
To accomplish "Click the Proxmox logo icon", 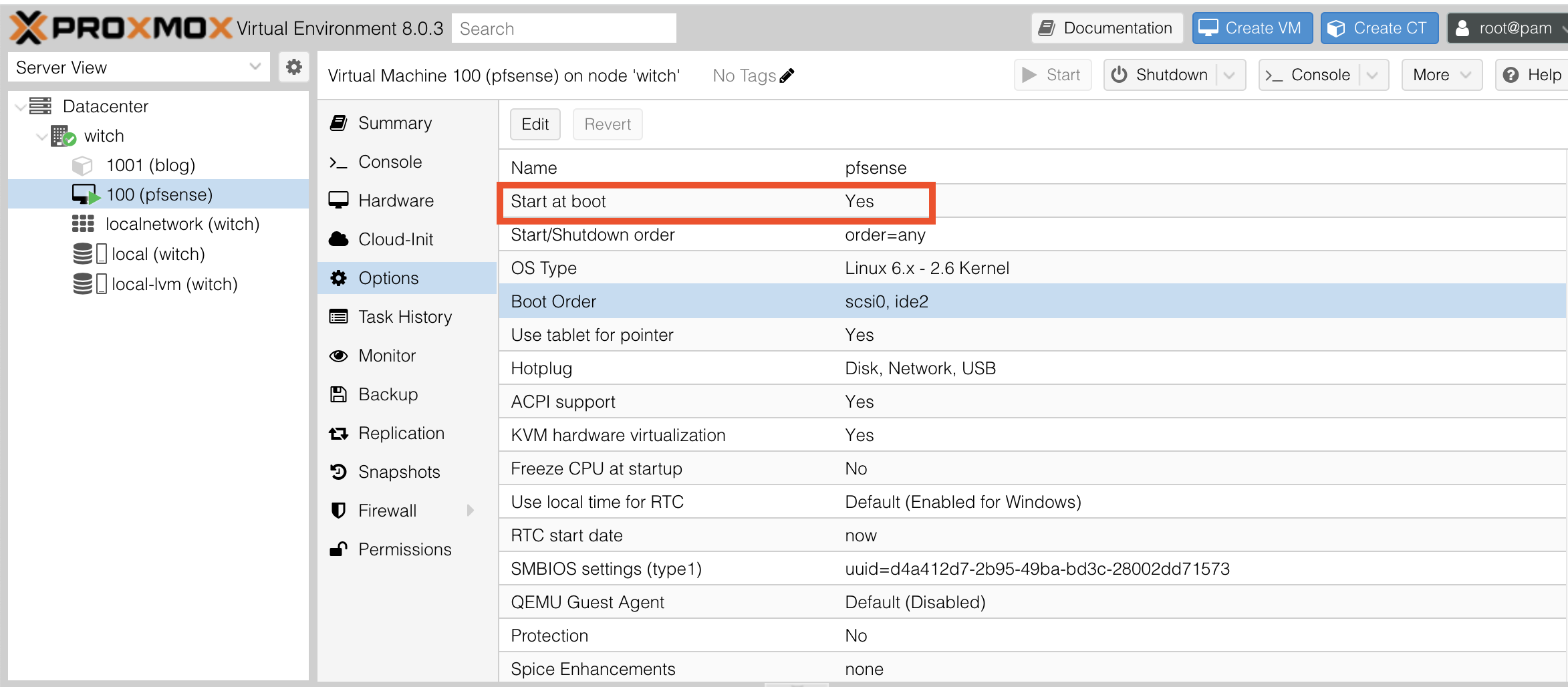I will 28,28.
